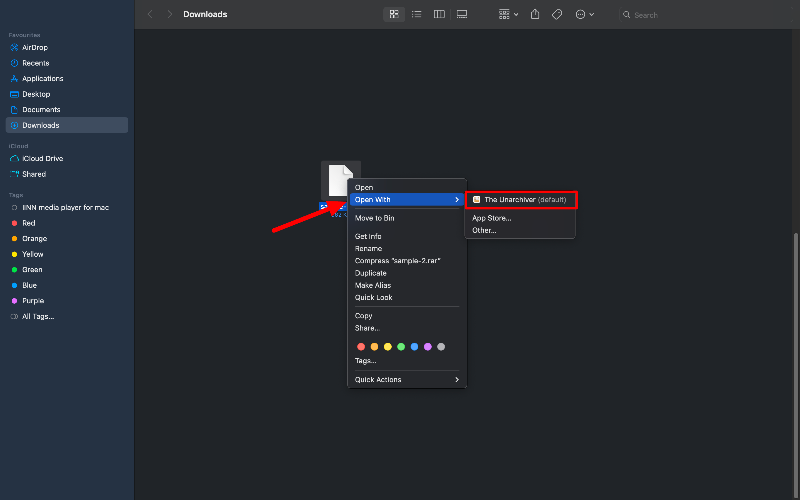
Task: Switch to list view
Action: tap(416, 14)
